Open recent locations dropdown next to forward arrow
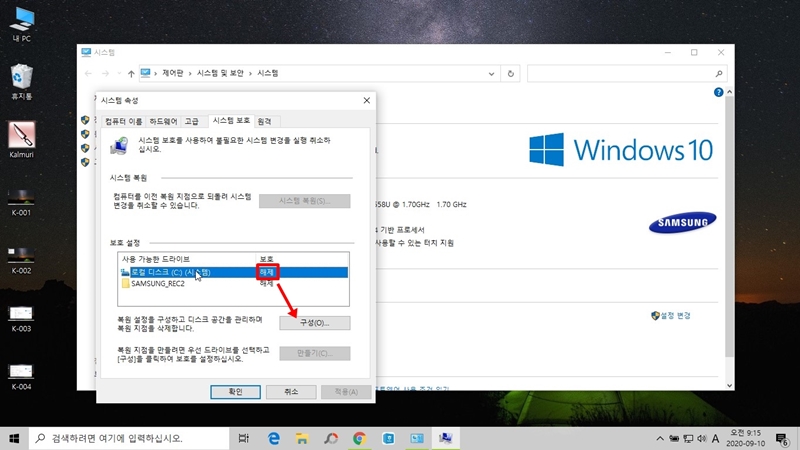This screenshot has width=800, height=450. pyautogui.click(x=119, y=73)
